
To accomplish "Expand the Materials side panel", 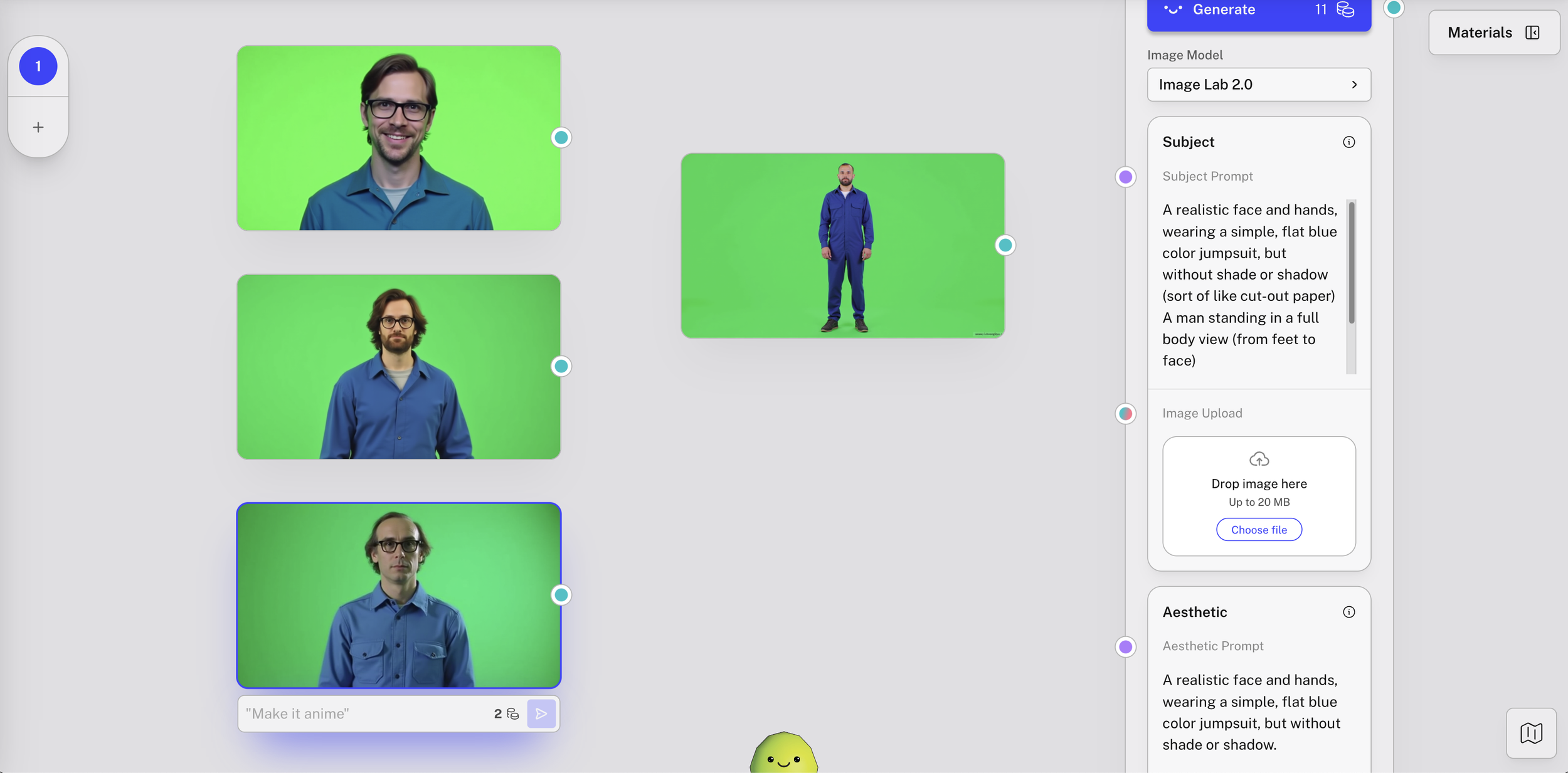I will pyautogui.click(x=1493, y=33).
